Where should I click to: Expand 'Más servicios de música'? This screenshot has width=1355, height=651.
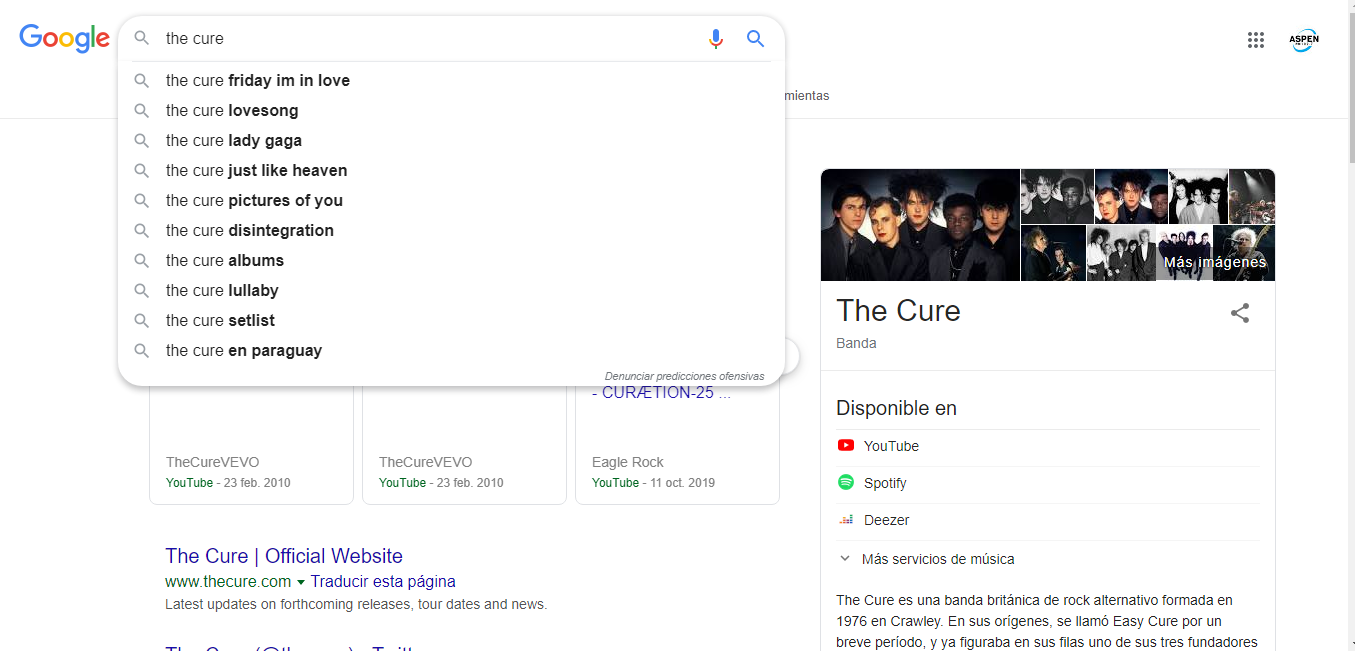[x=926, y=559]
